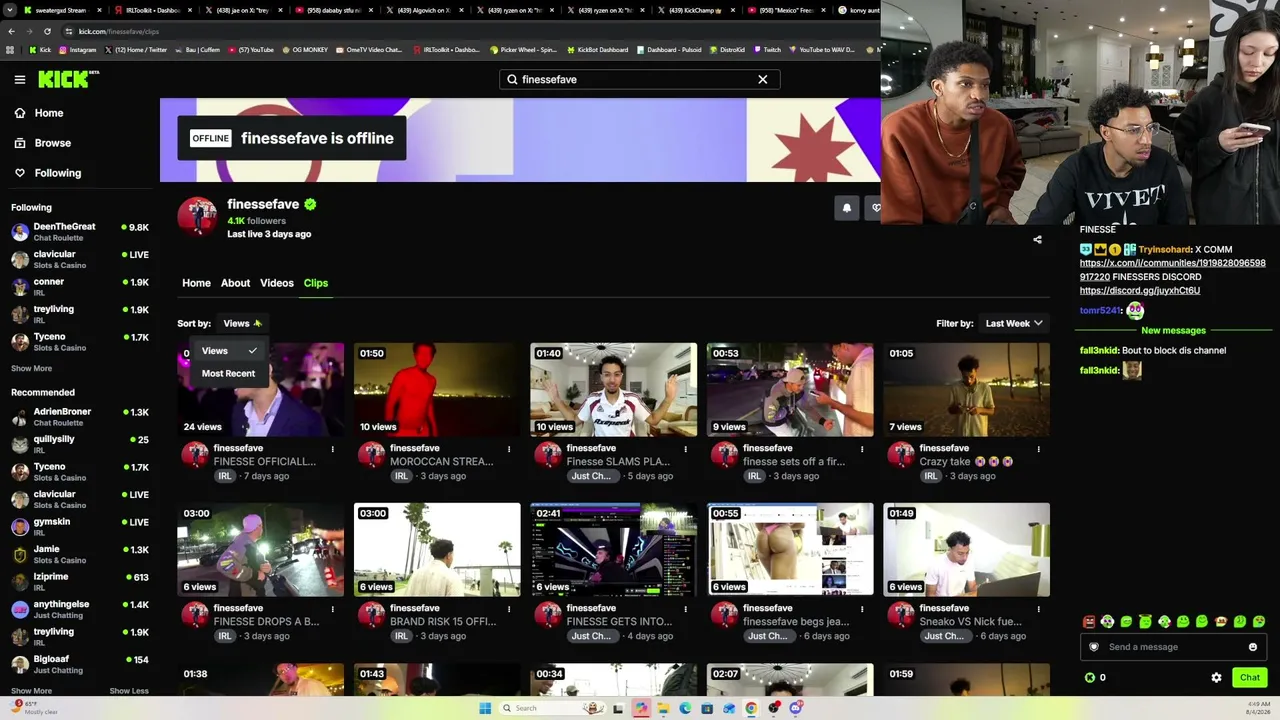Open options for FINESSE DROPS A B clip
The image size is (1280, 720).
click(333, 609)
